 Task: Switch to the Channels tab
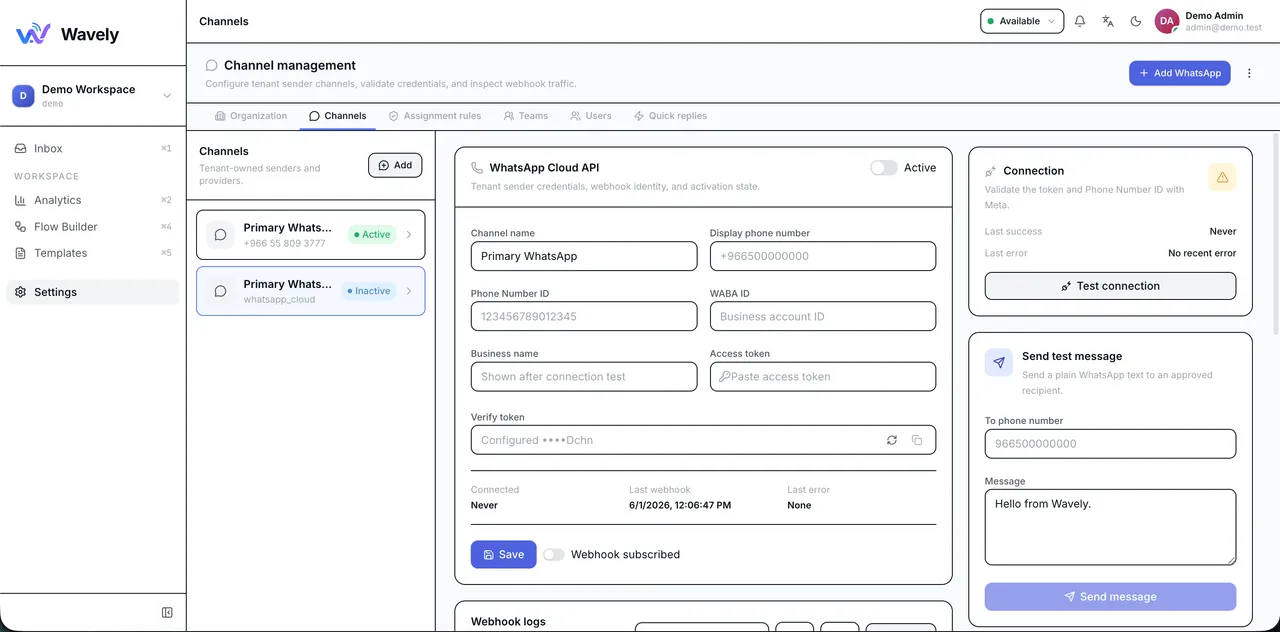click(338, 116)
